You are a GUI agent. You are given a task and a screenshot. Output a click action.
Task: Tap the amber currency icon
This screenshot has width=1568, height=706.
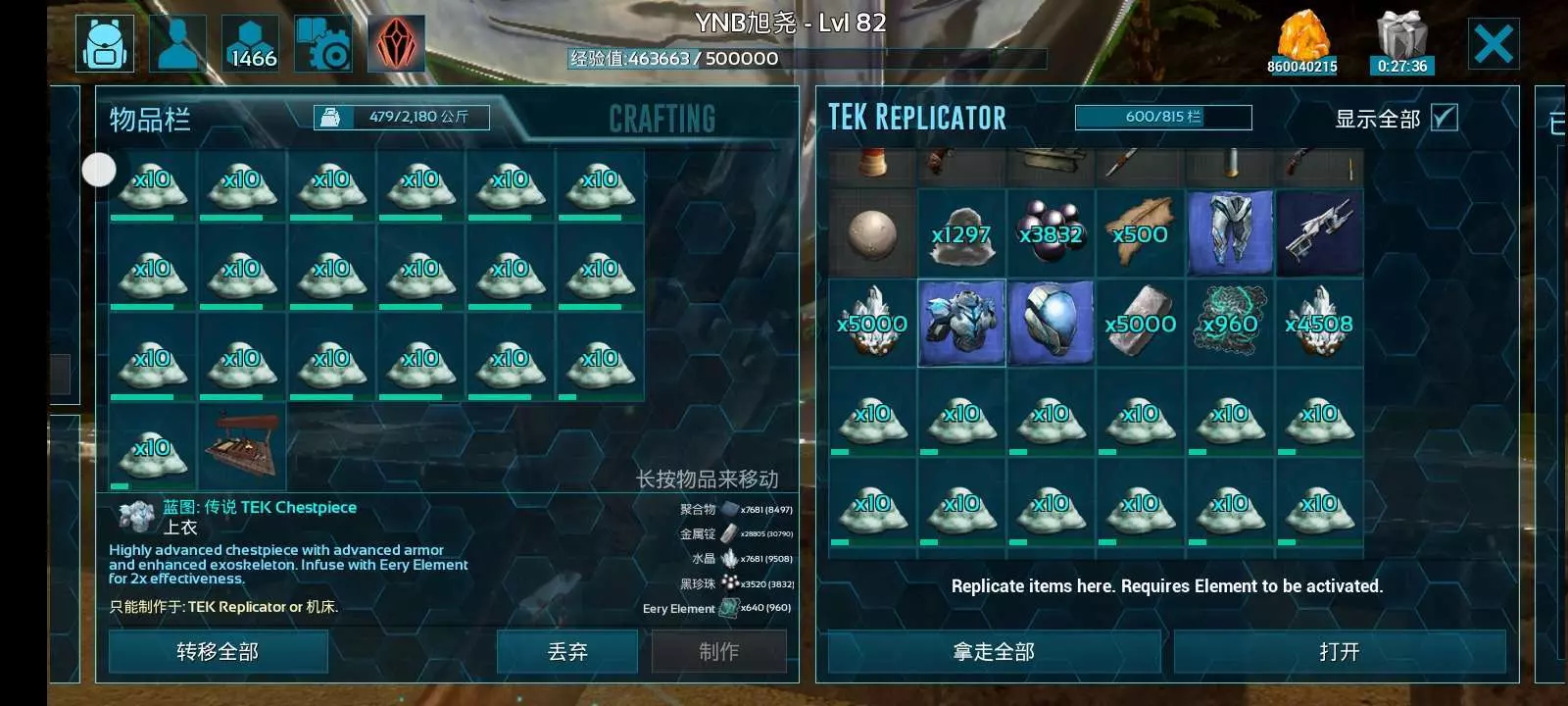point(1302,42)
